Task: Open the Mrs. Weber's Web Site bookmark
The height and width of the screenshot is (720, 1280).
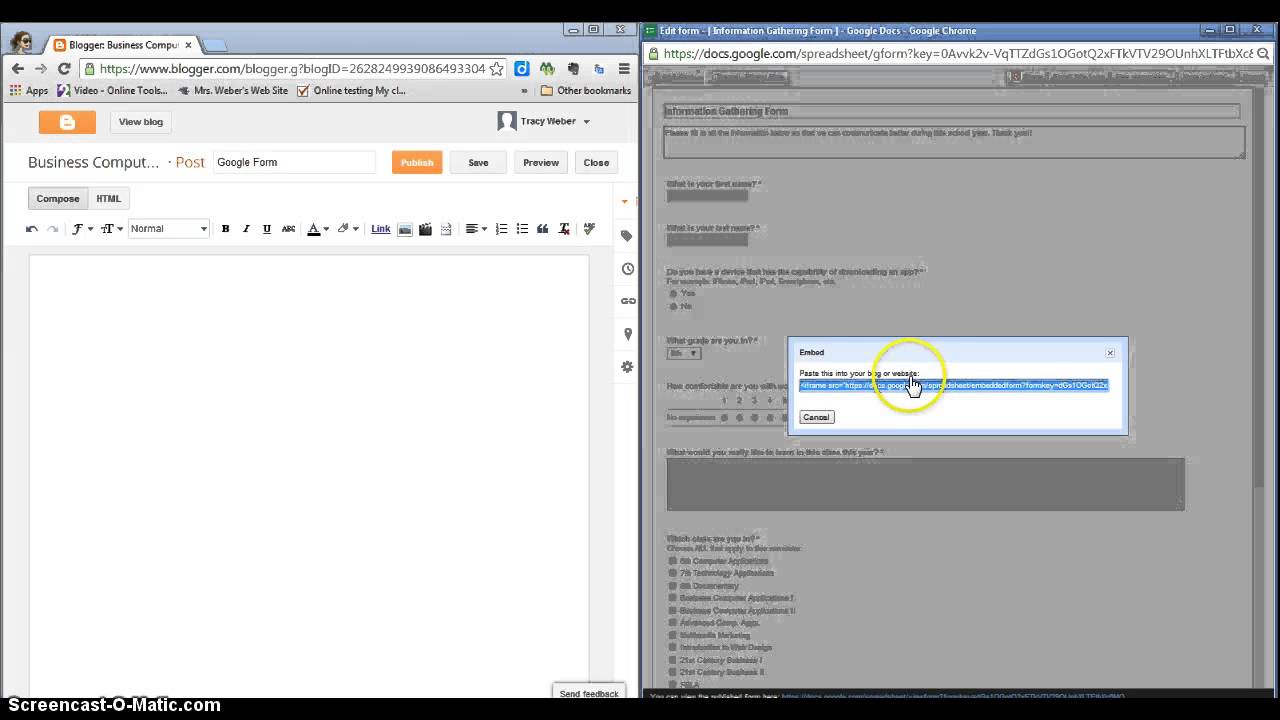Action: tap(232, 91)
